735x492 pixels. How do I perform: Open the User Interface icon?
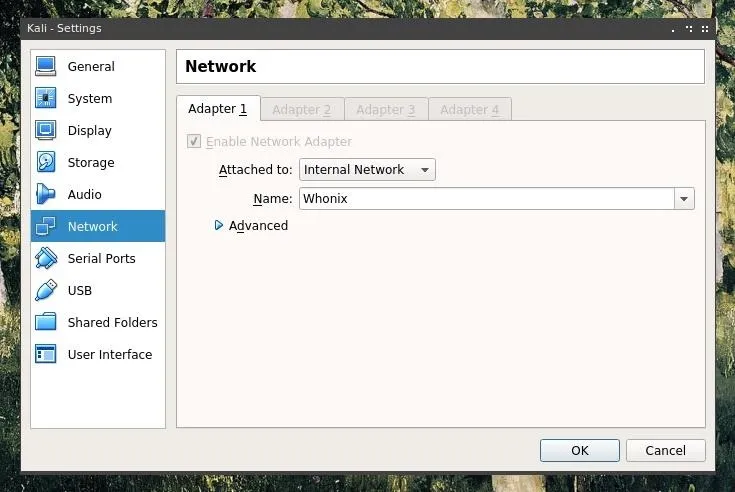pyautogui.click(x=45, y=354)
